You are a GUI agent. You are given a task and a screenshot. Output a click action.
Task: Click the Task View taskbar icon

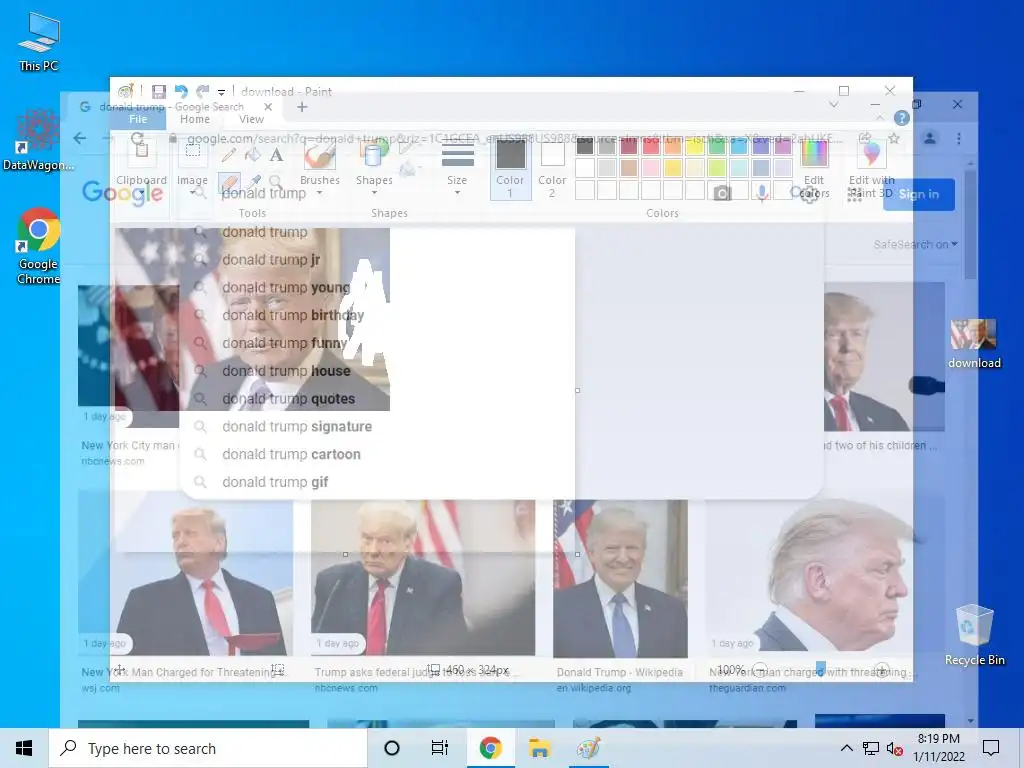(x=440, y=748)
